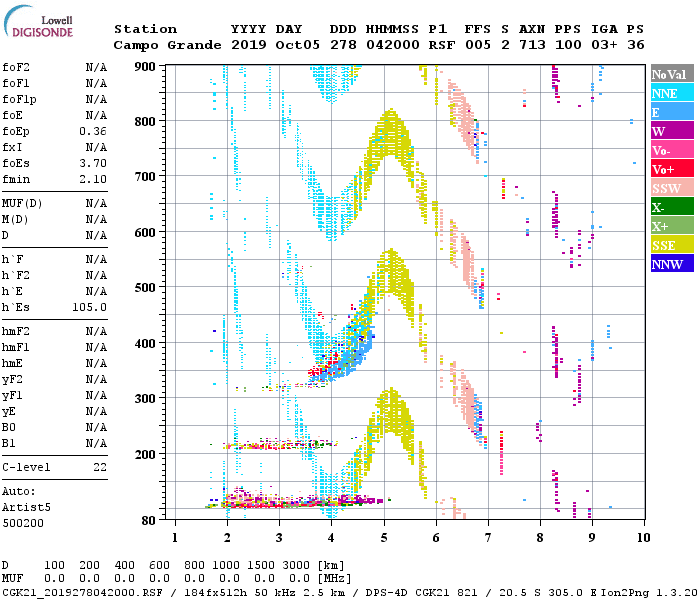Click the Ion2Png 1.3.20 version text
This screenshot has height=600, width=700.
tap(650, 593)
